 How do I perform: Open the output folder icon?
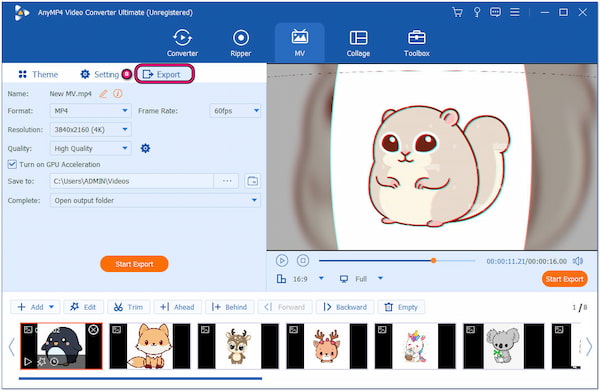coord(253,181)
